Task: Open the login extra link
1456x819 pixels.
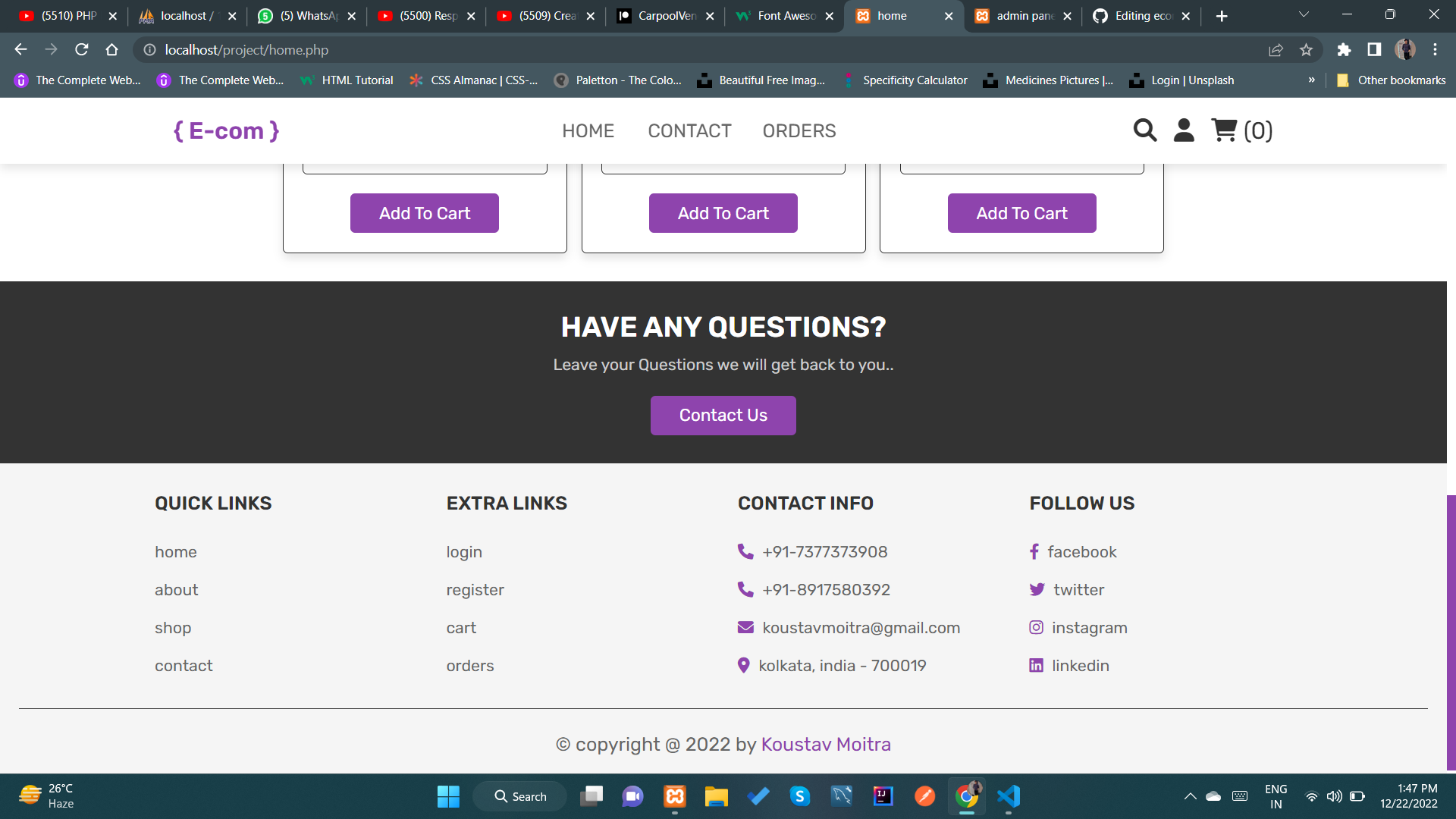Action: tap(464, 552)
